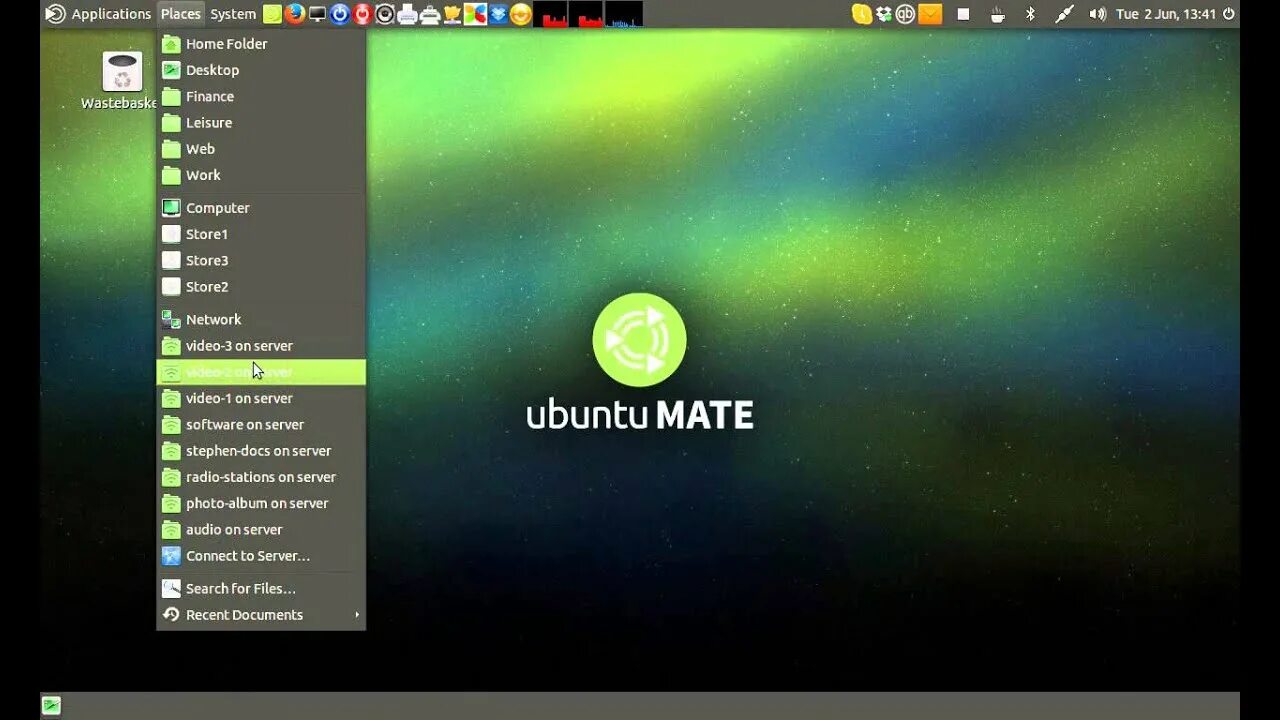
Task: Click the red power button launcher
Action: click(x=362, y=14)
